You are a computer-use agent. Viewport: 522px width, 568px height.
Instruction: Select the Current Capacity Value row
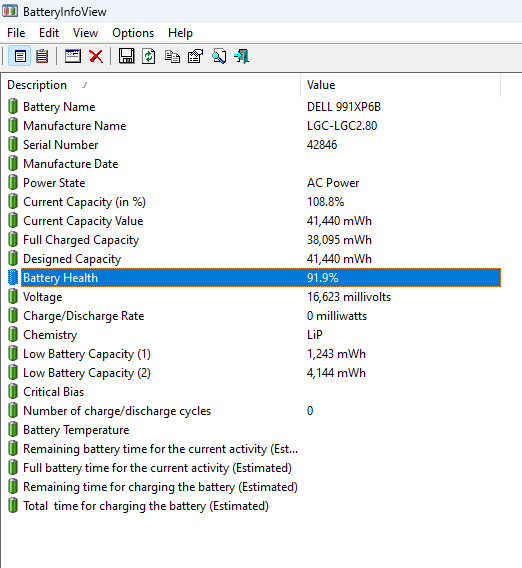tap(254, 221)
